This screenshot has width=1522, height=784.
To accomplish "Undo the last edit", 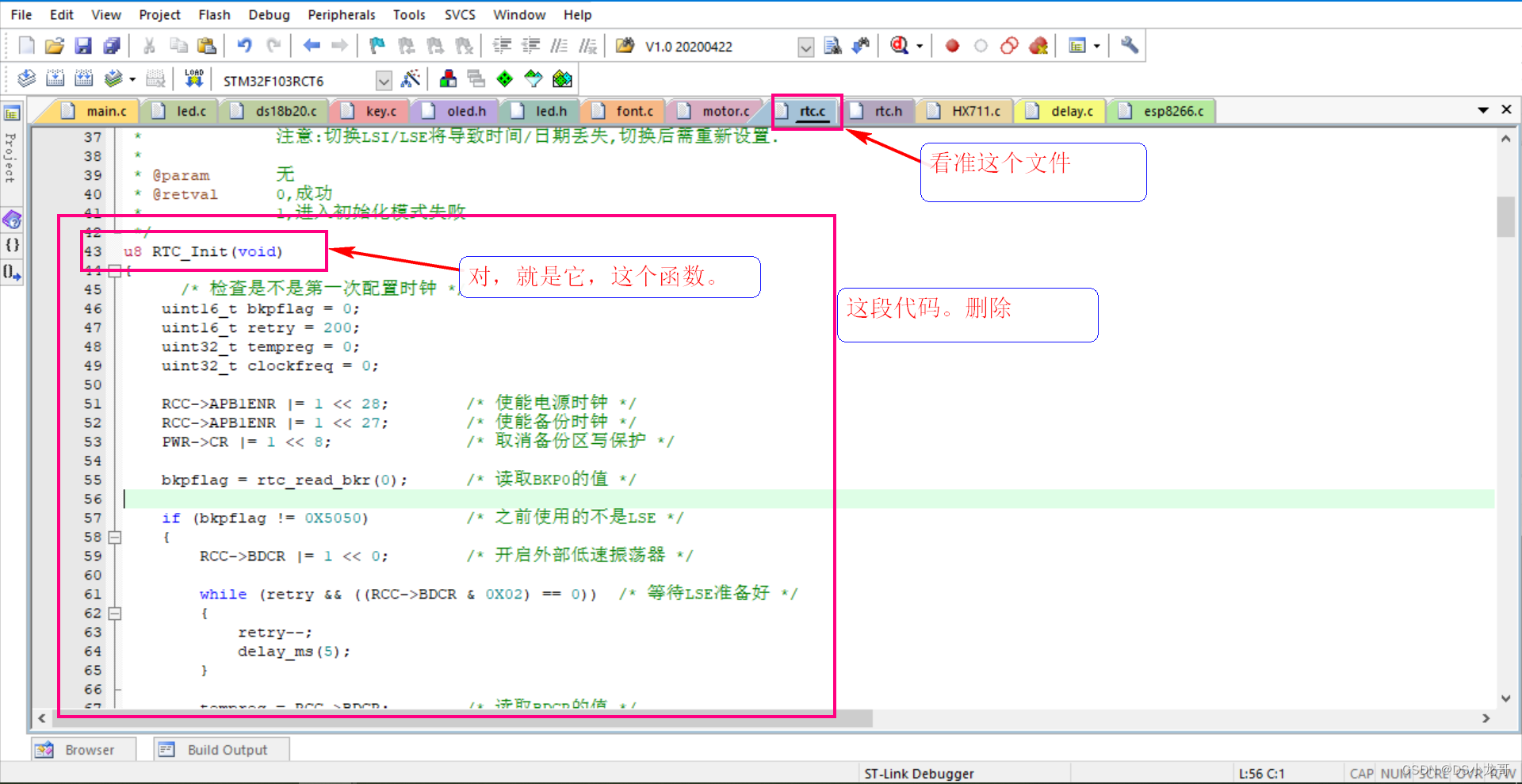I will (245, 46).
